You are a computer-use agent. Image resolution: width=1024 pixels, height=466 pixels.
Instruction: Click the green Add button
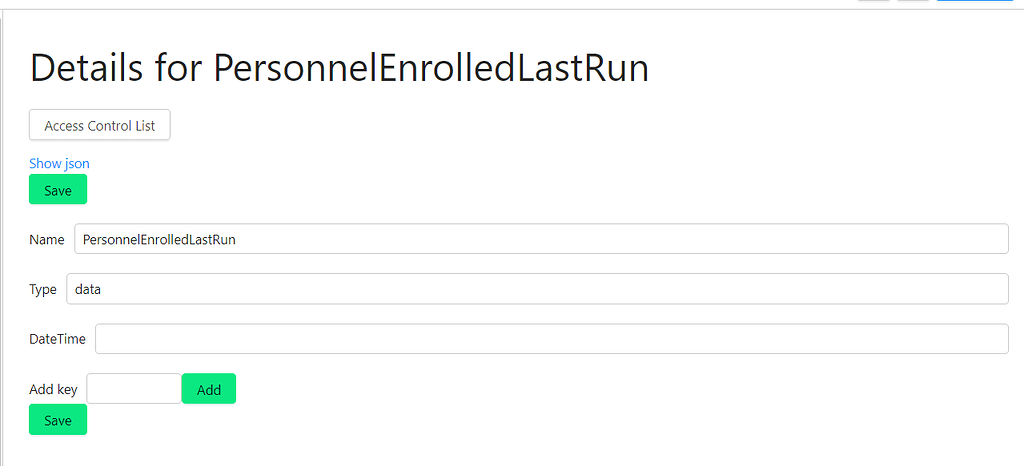pos(208,389)
